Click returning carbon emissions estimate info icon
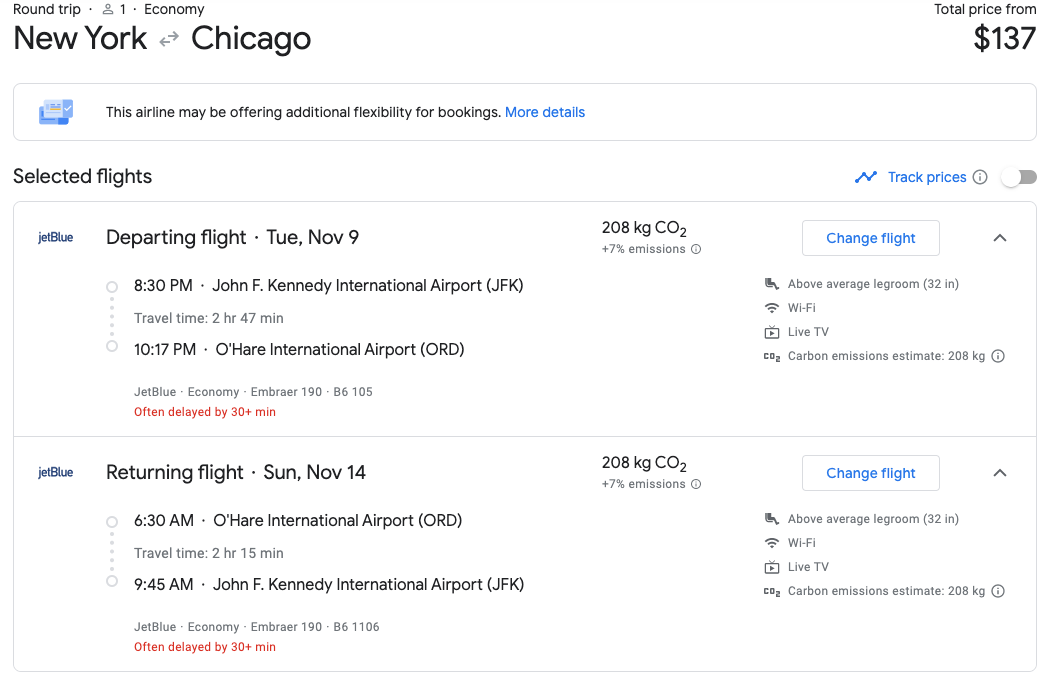 click(x=998, y=591)
